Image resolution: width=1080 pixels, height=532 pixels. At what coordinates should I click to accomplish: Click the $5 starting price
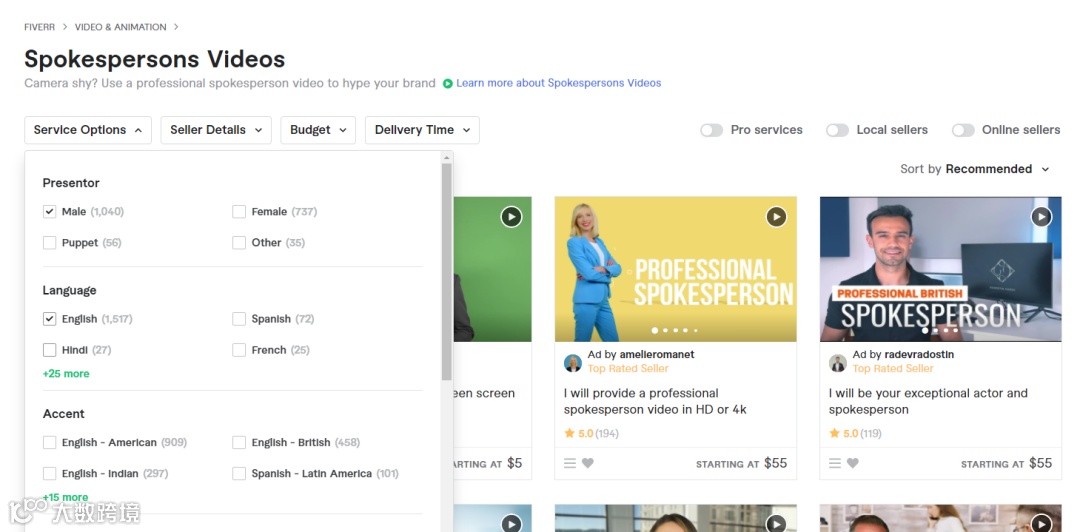tap(515, 463)
